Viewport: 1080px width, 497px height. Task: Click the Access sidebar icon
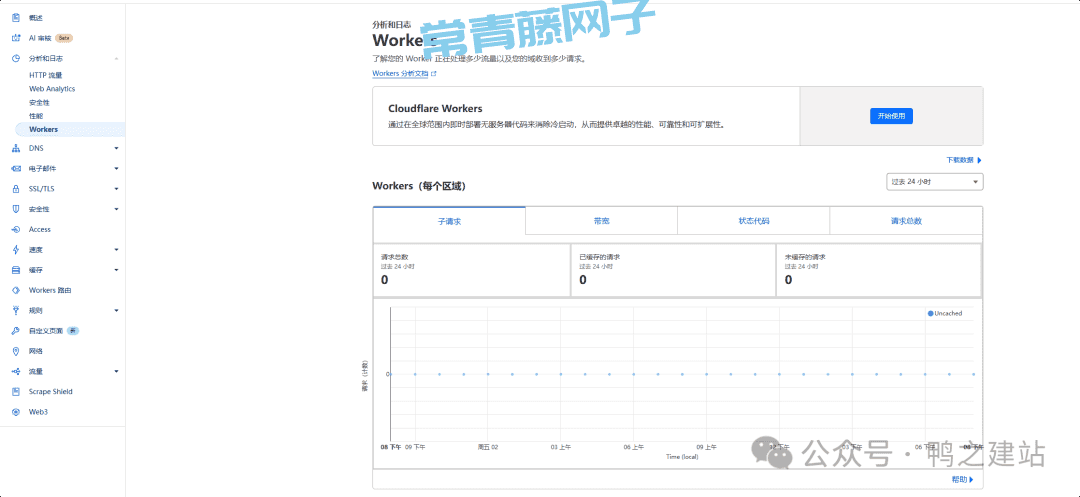(16, 229)
